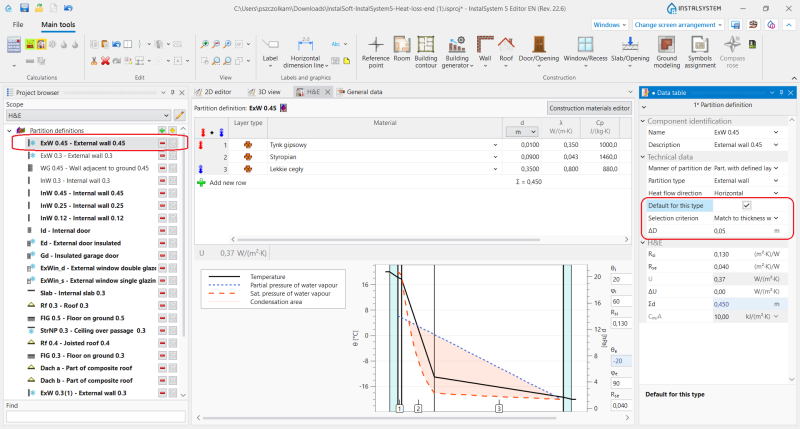Switch to General data tab
This screenshot has height=429, width=800.
pyautogui.click(x=360, y=92)
